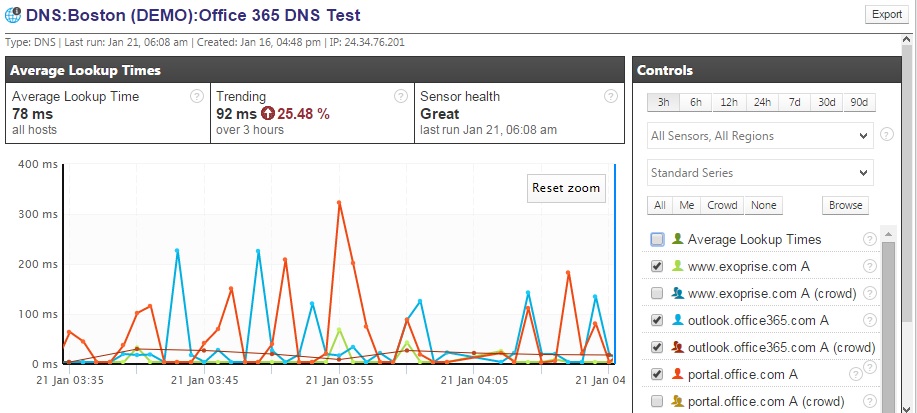Image resolution: width=917 pixels, height=413 pixels.
Task: Click the Average Lookup Times panel header
Action: pyautogui.click(x=315, y=70)
